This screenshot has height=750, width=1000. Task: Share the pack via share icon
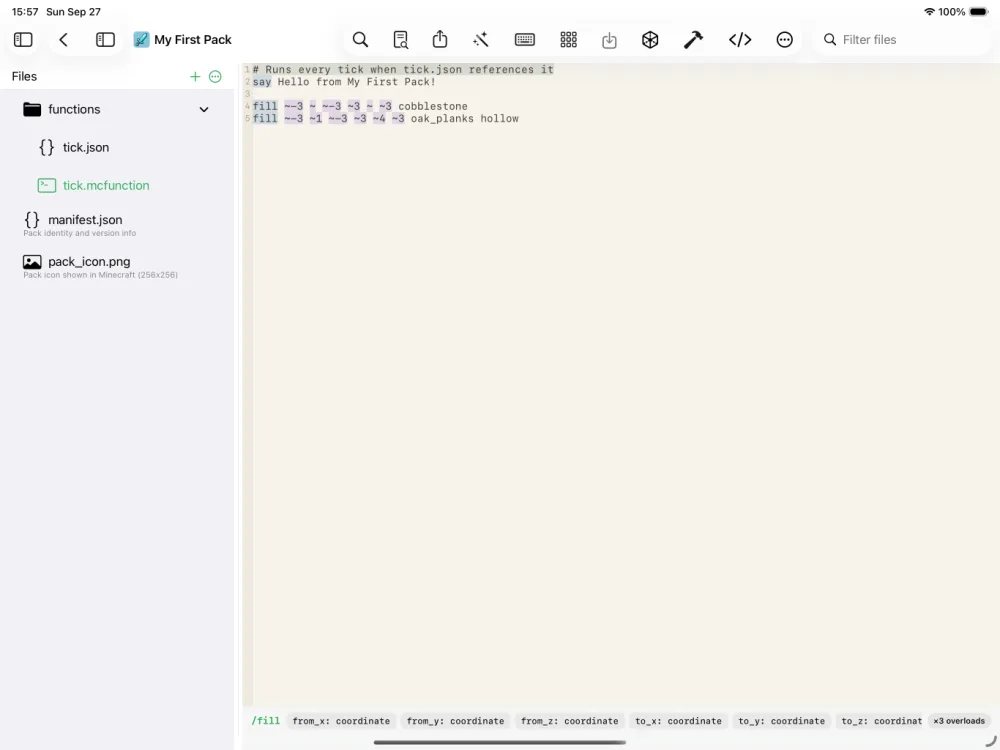pos(440,39)
